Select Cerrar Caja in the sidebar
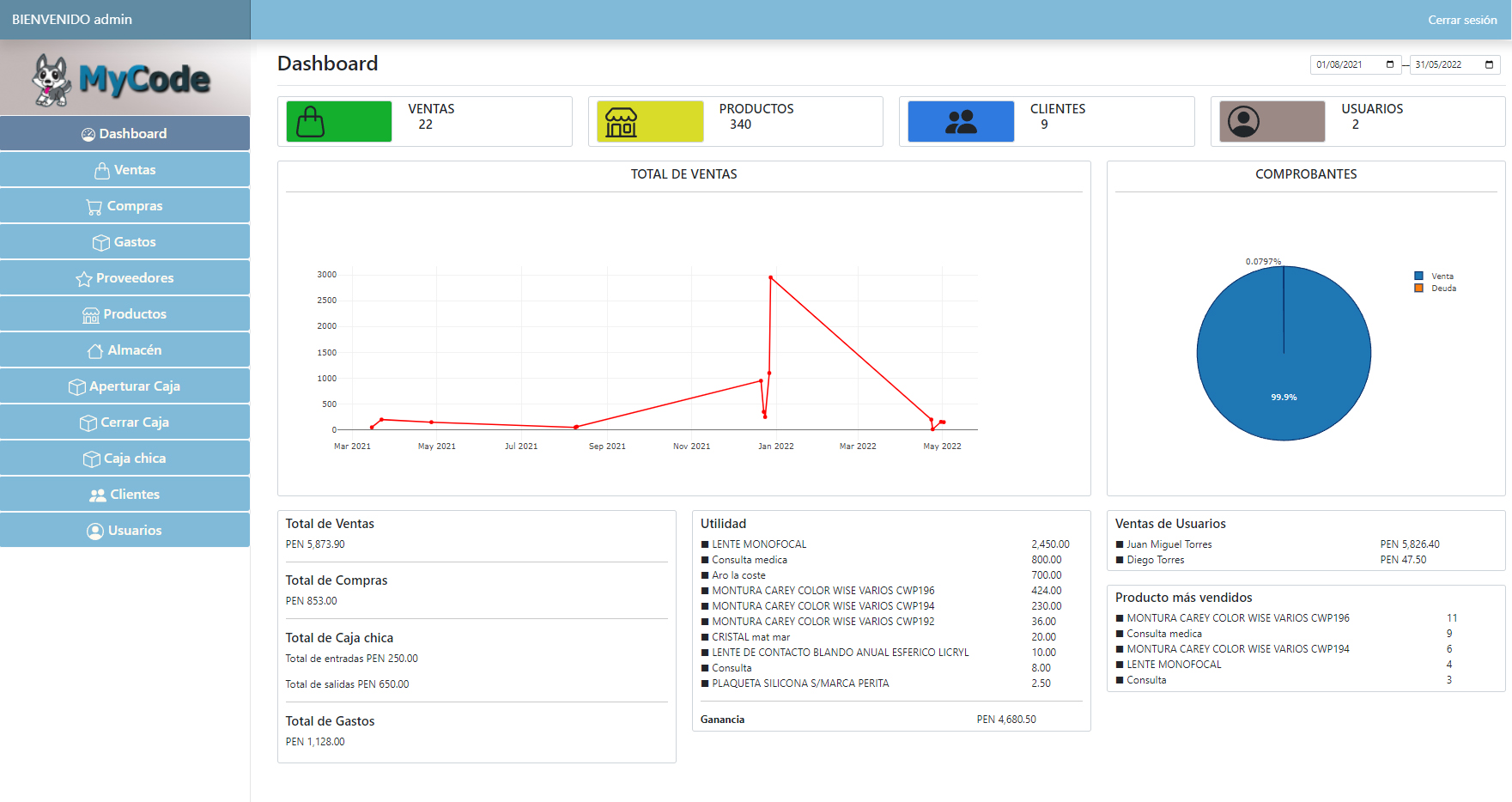The image size is (1512, 802). coord(124,422)
